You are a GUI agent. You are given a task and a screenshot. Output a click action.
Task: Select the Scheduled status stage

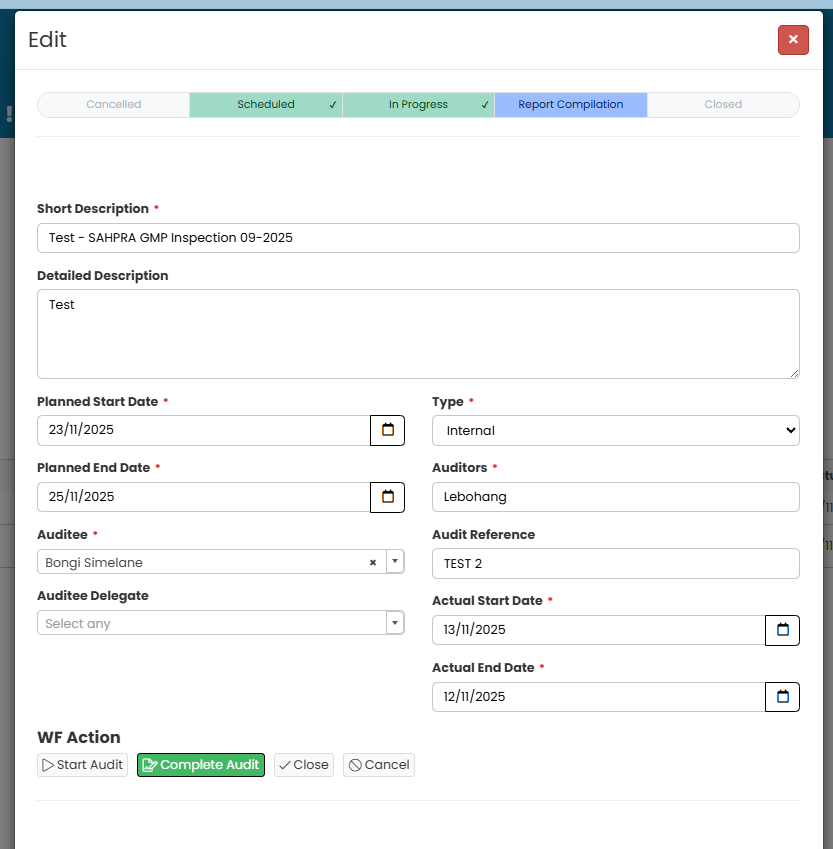pyautogui.click(x=266, y=105)
